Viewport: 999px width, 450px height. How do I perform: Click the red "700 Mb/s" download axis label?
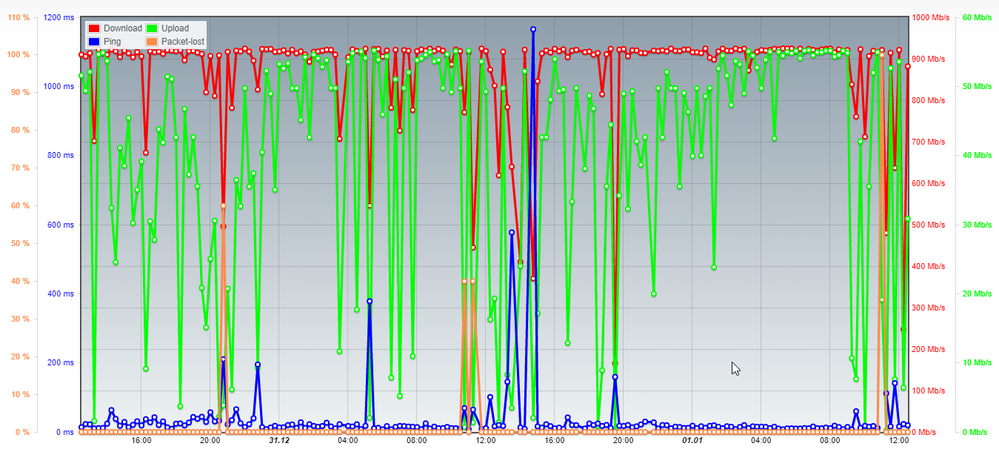point(929,142)
